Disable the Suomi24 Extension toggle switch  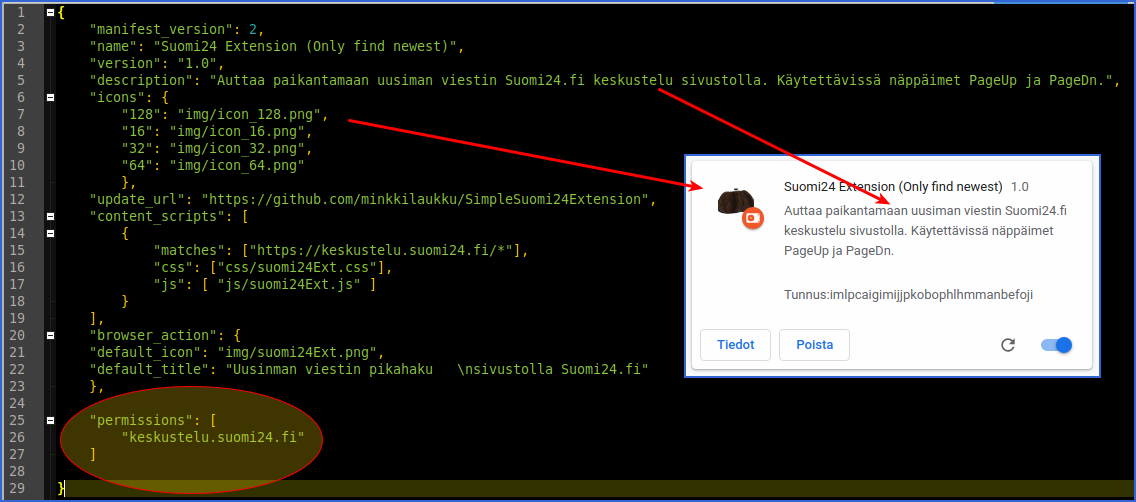[x=1056, y=345]
